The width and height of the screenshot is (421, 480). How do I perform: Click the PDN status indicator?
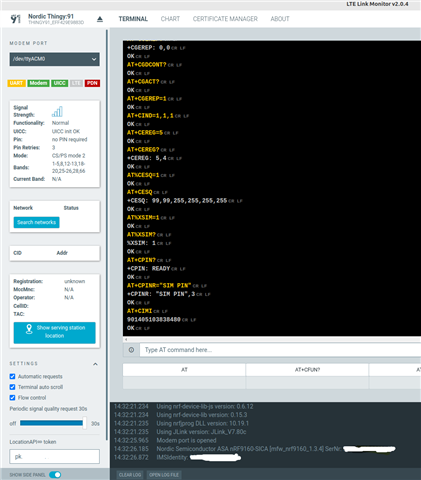coord(92,83)
